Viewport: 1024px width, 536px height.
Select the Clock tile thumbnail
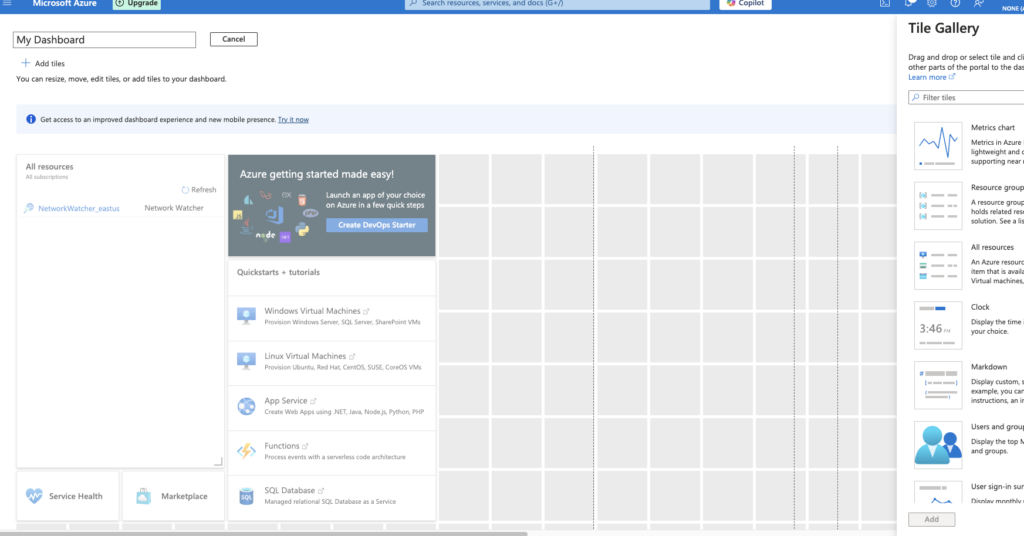tap(938, 325)
